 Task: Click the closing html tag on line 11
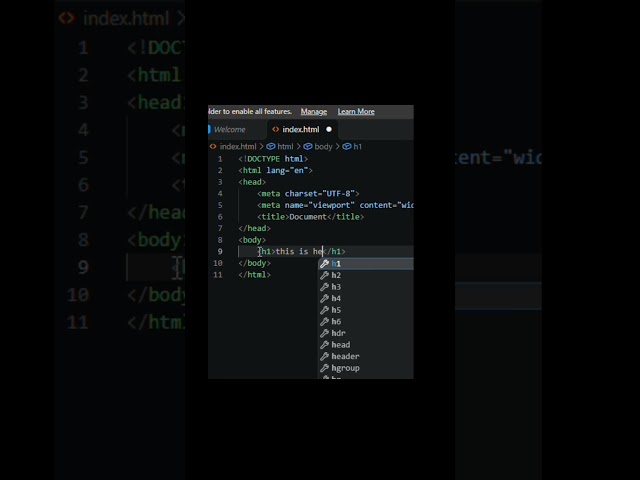coord(254,275)
